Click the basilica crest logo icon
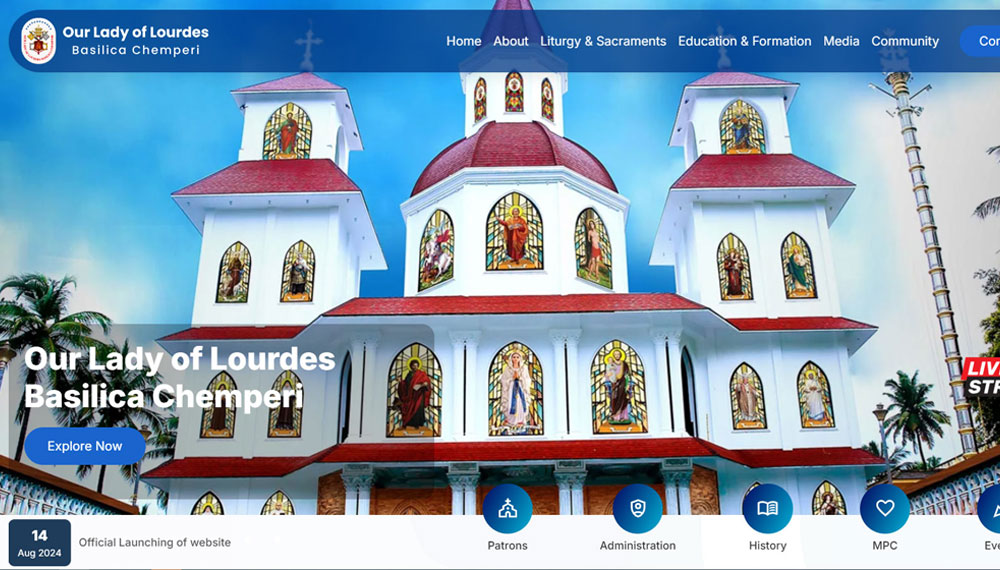 [39, 41]
